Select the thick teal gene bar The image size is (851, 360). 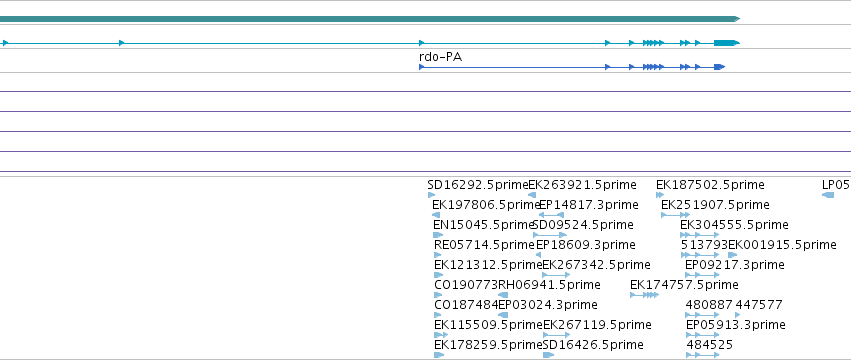tap(370, 19)
